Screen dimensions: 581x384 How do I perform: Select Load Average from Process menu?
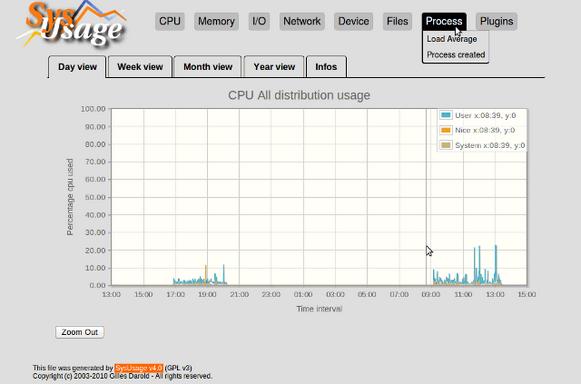tap(452, 39)
